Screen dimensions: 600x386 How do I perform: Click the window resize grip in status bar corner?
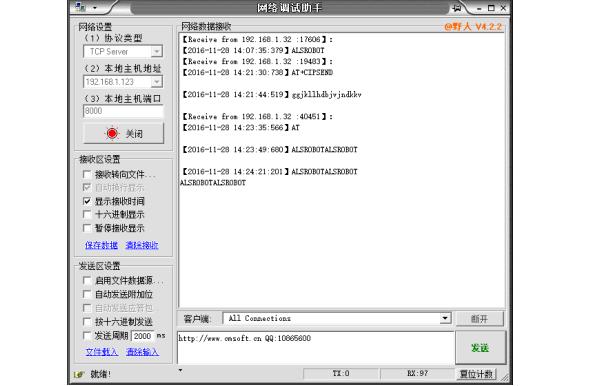[506, 378]
